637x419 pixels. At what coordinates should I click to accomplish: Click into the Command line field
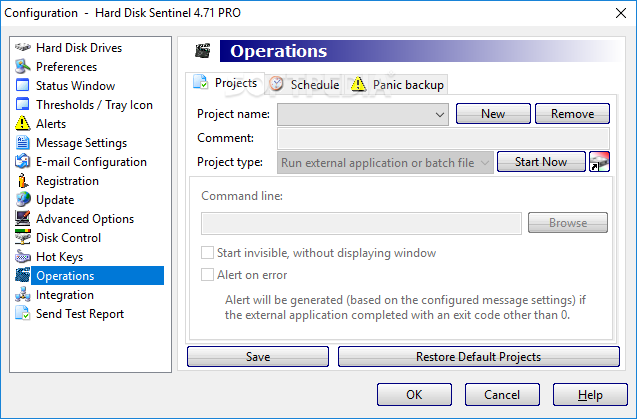pos(361,224)
